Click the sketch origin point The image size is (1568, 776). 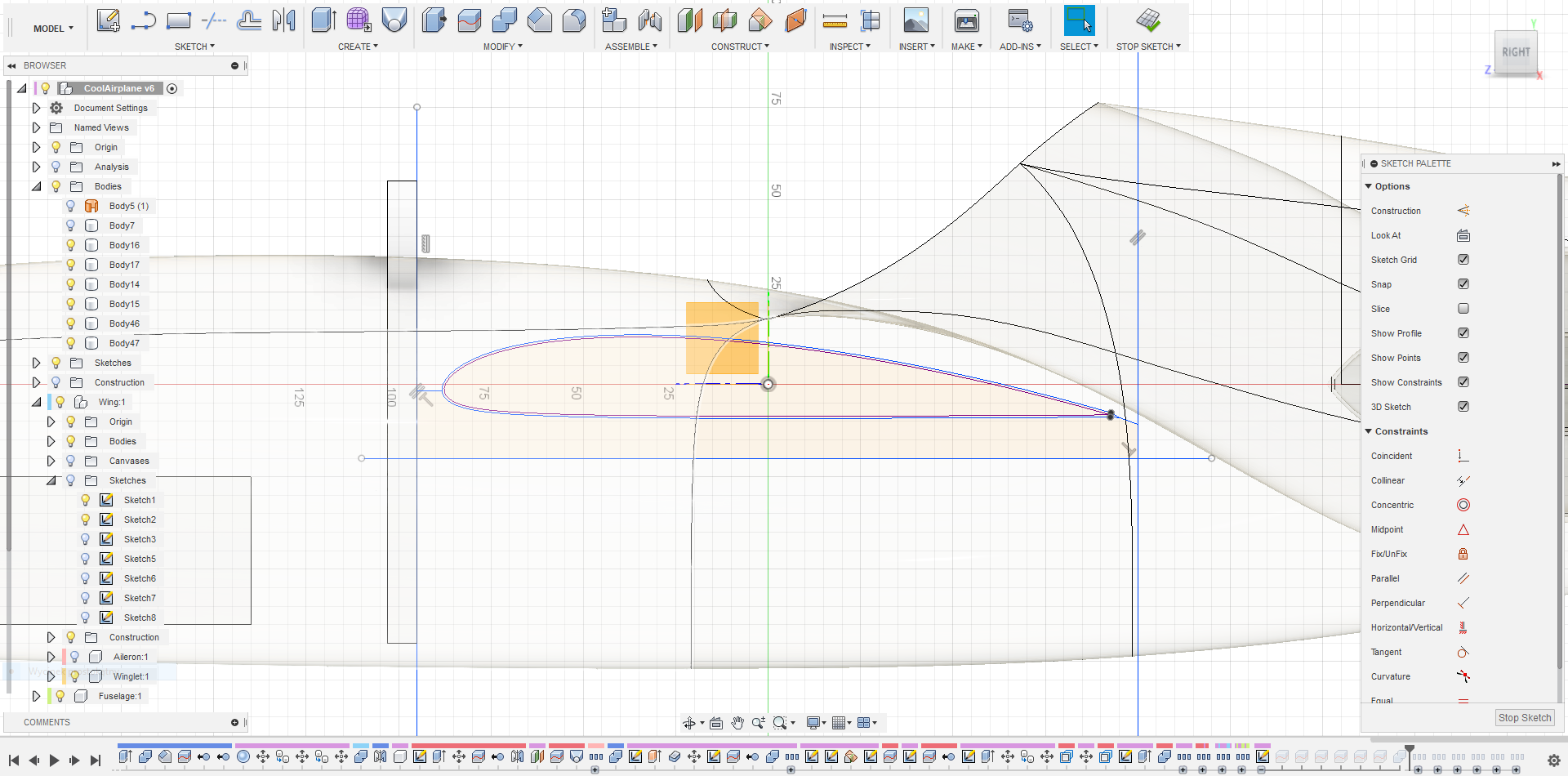[x=768, y=384]
